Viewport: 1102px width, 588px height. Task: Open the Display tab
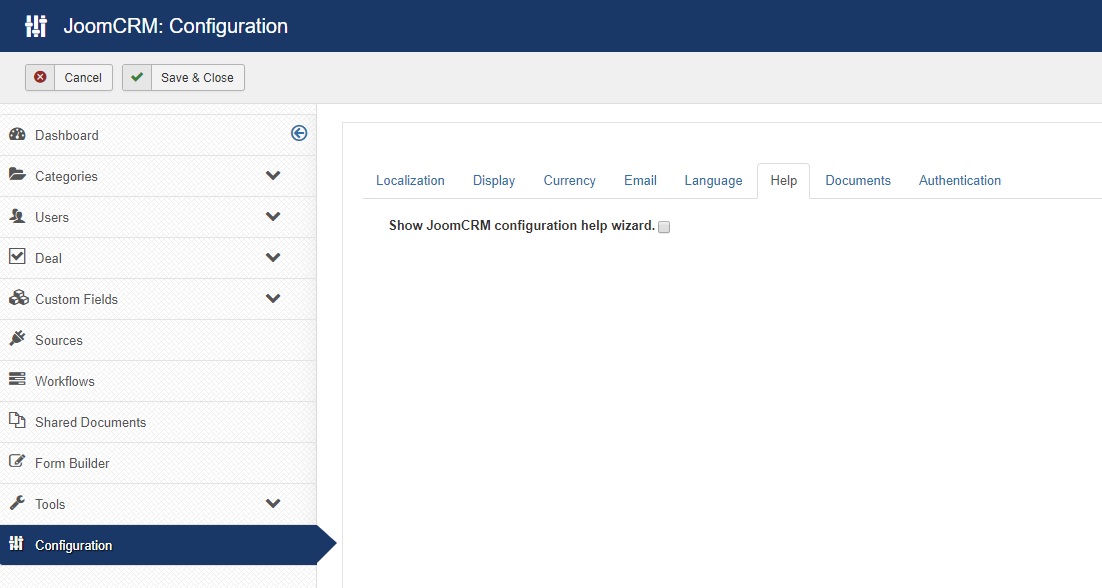coord(494,181)
